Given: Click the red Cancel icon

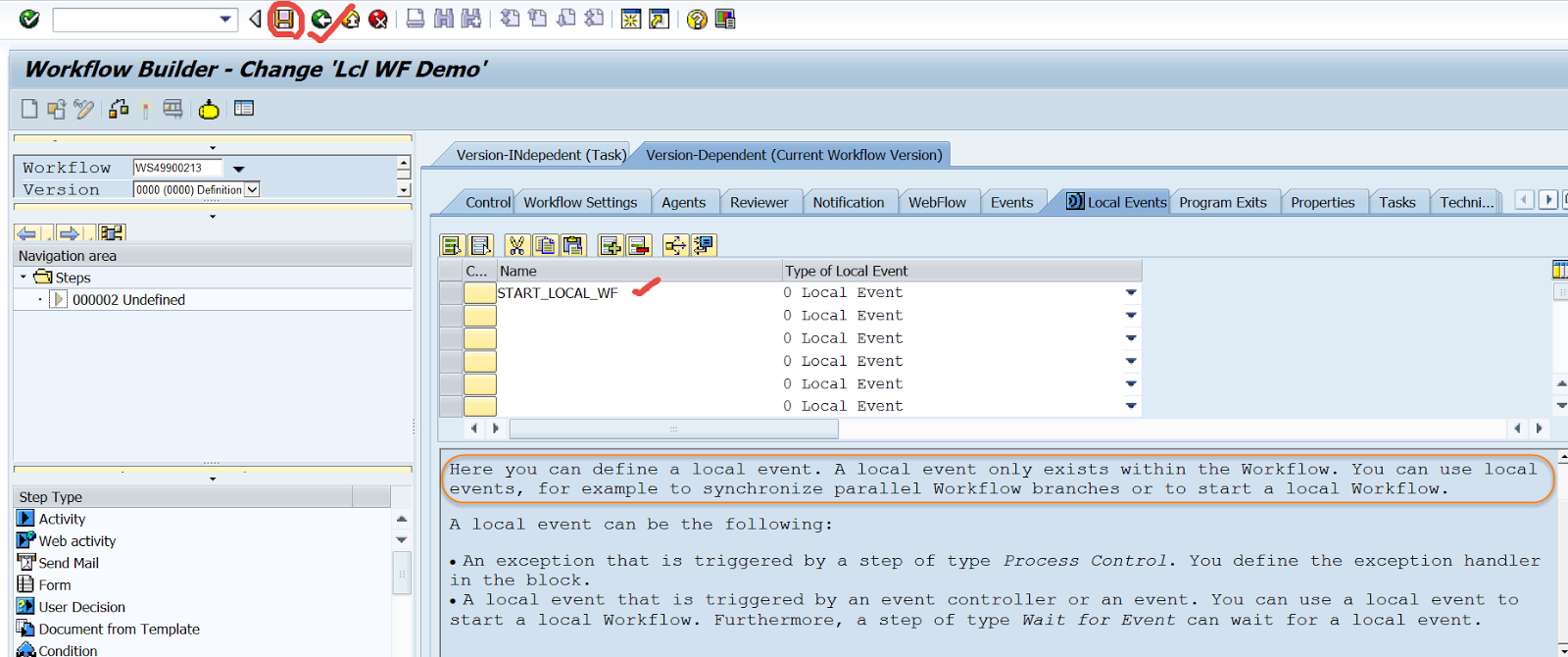Looking at the screenshot, I should 378,19.
